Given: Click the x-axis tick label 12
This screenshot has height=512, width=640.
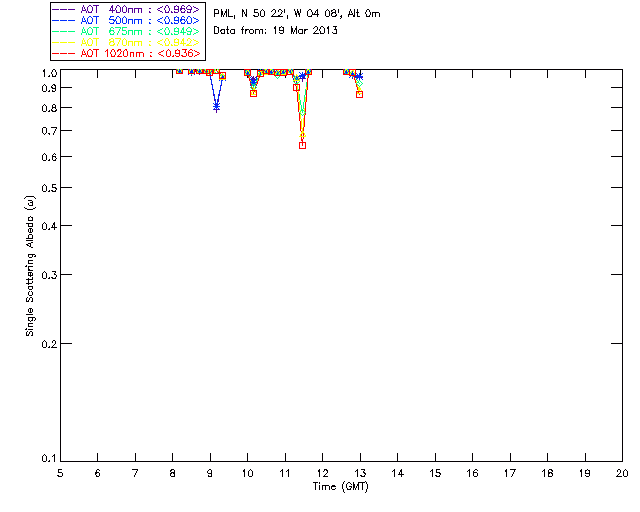Looking at the screenshot, I should pyautogui.click(x=322, y=473).
